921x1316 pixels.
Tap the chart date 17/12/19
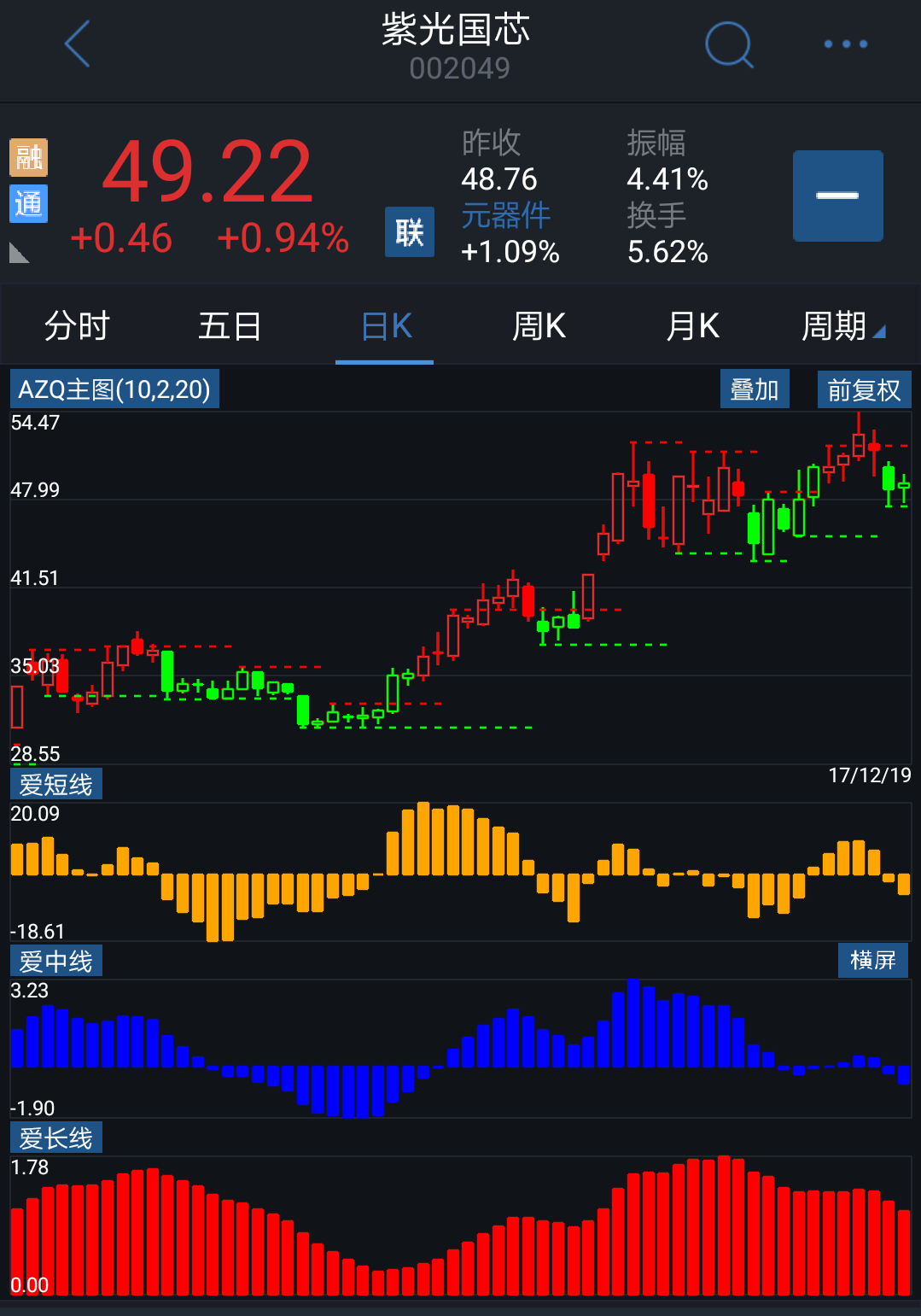870,775
